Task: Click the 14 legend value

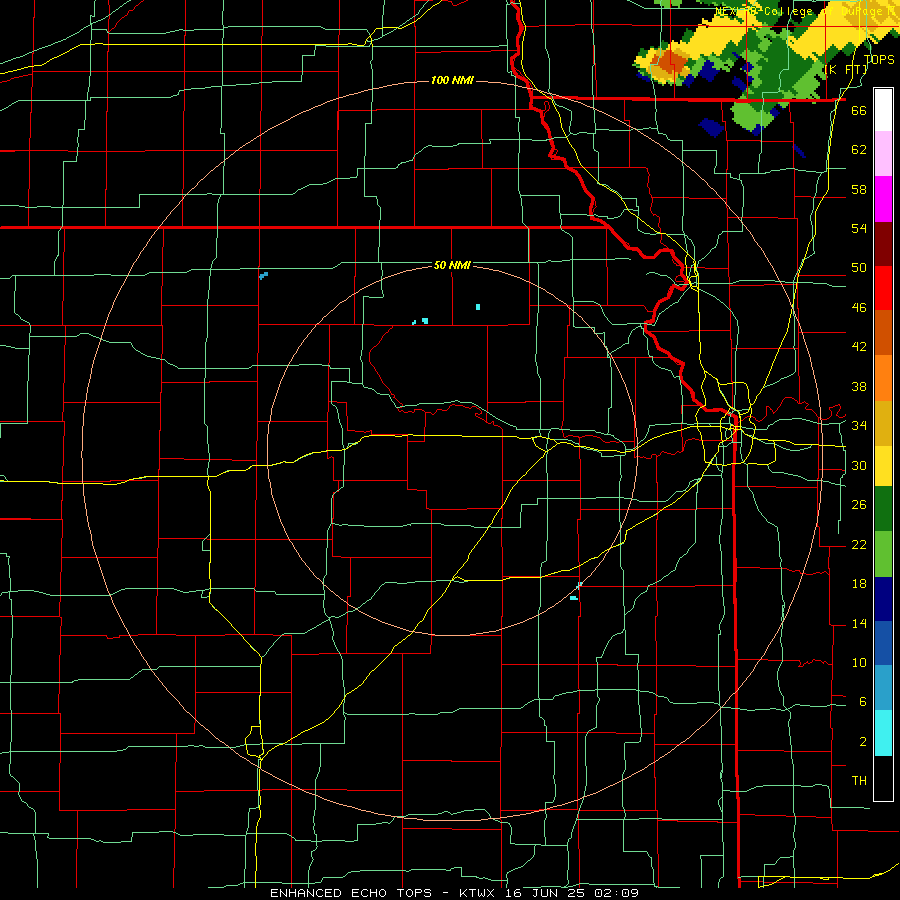Action: pos(859,623)
